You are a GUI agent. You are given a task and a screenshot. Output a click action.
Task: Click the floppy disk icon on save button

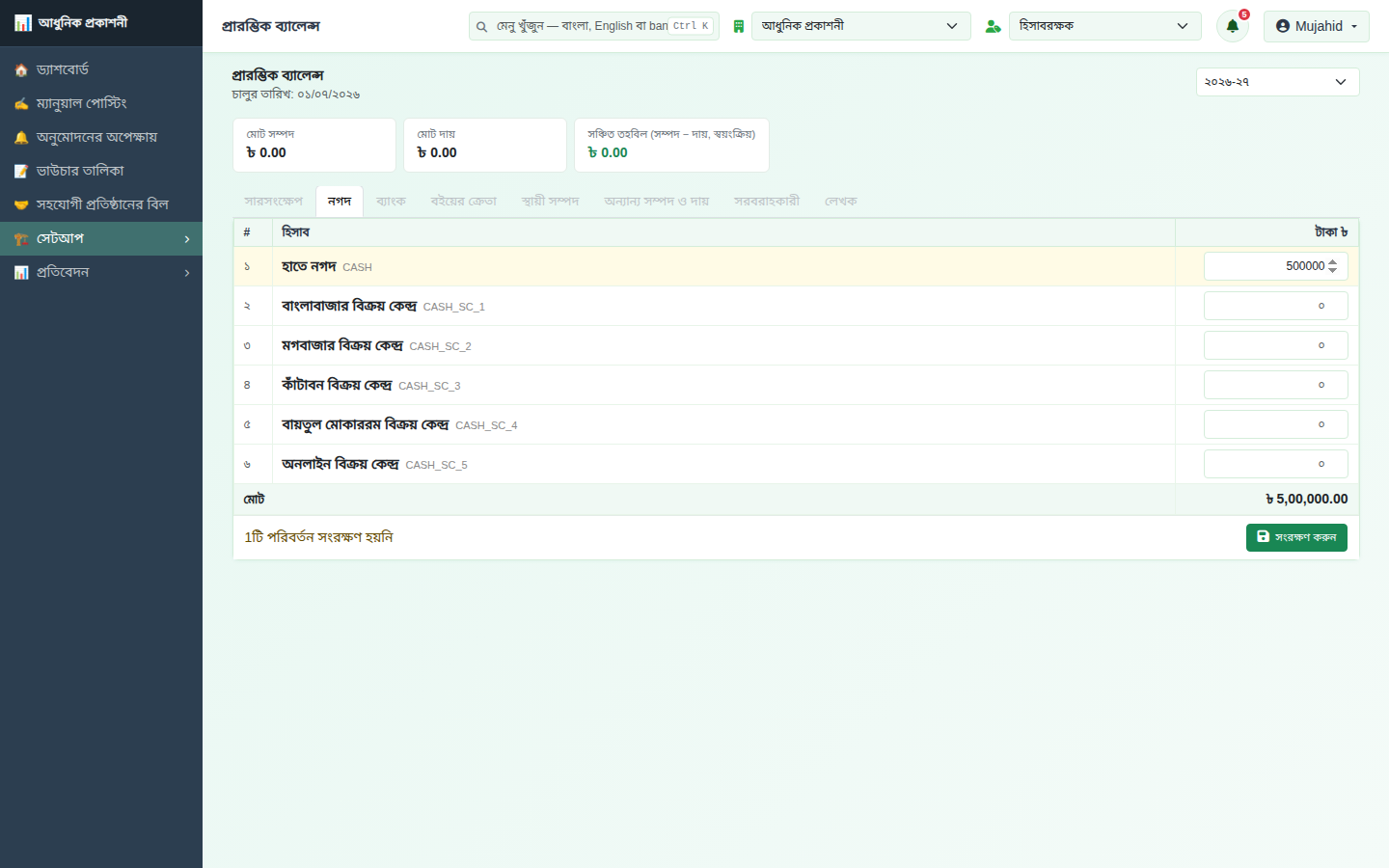[1264, 536]
